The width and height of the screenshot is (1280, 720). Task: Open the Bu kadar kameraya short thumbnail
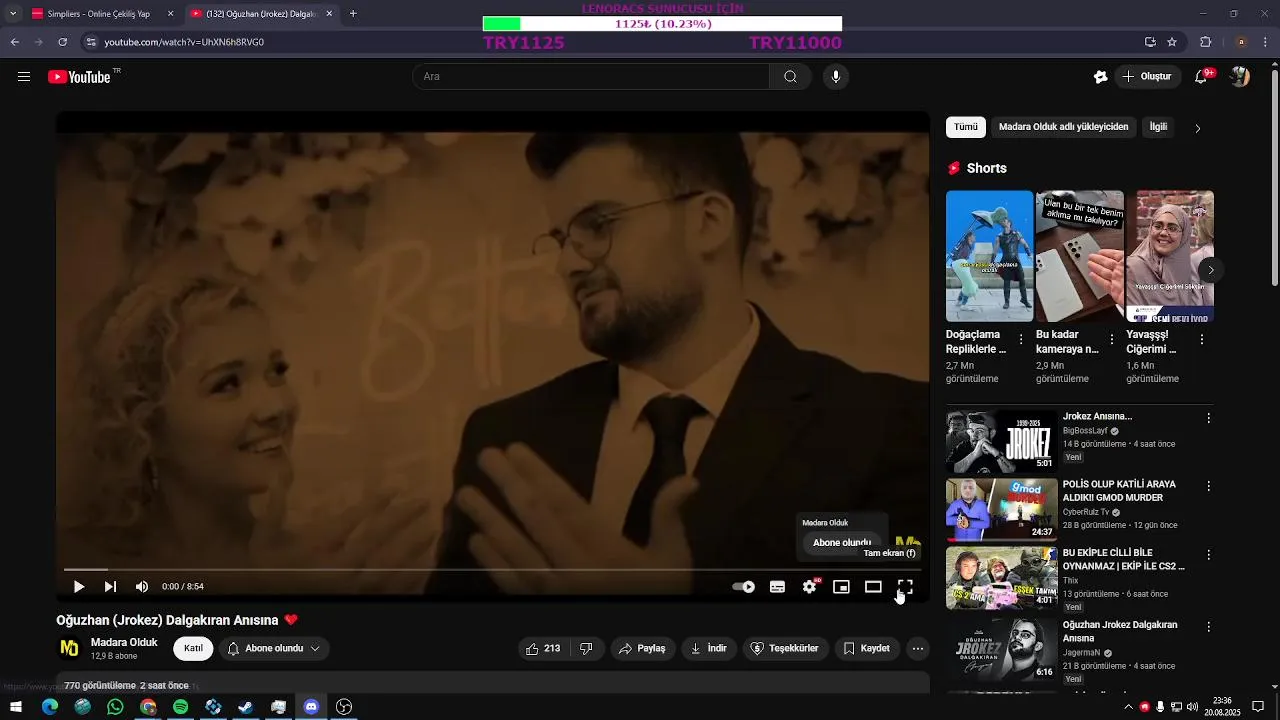[x=1079, y=256]
